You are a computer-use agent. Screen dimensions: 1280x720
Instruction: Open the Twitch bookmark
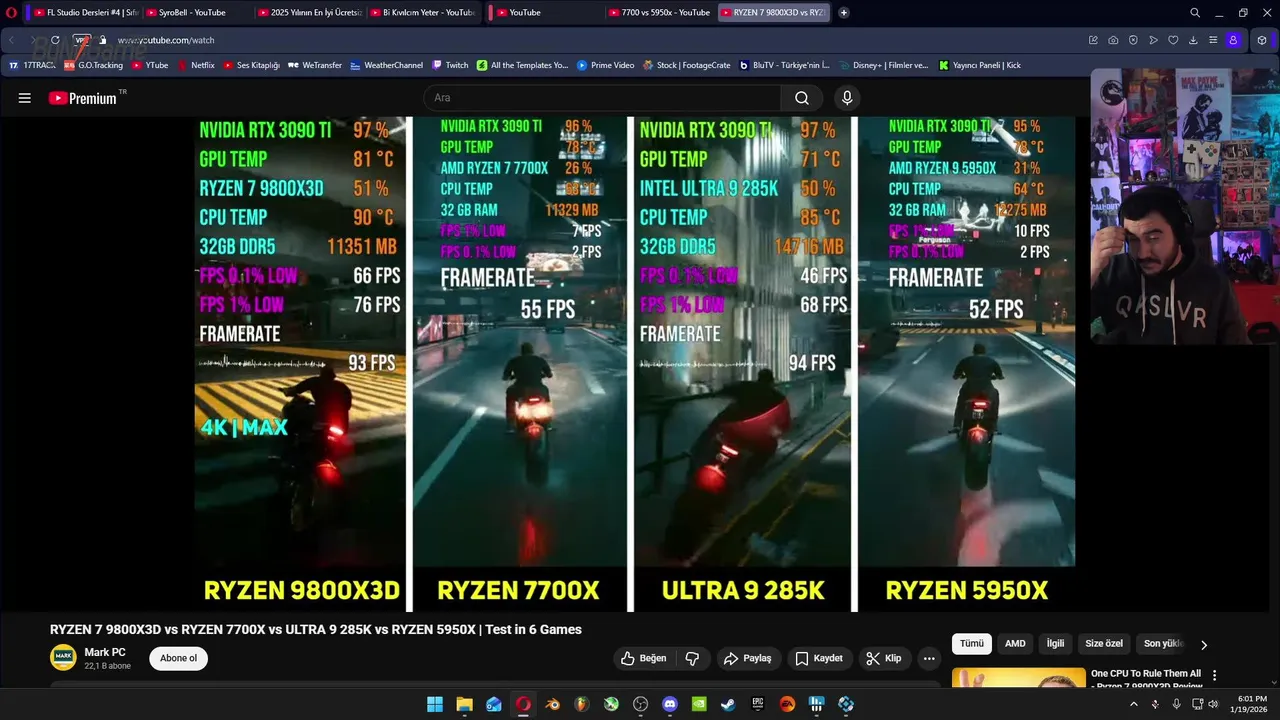450,65
